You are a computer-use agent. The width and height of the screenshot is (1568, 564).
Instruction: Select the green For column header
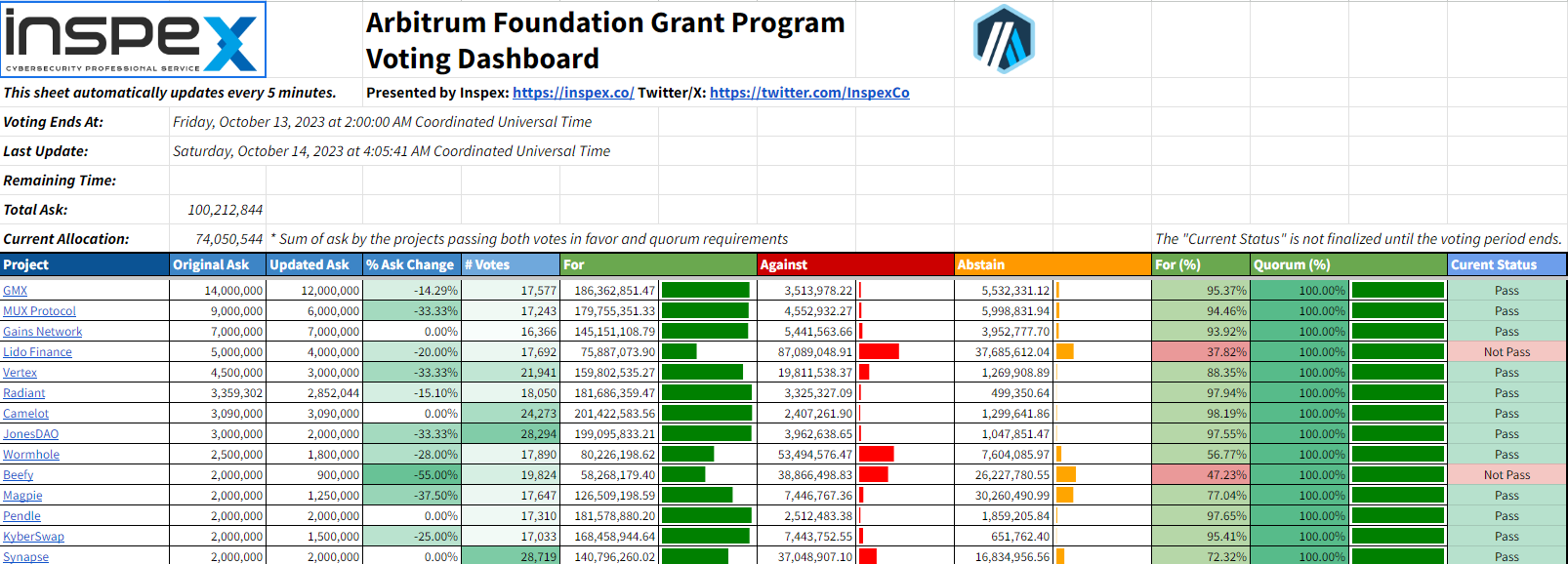(x=659, y=264)
